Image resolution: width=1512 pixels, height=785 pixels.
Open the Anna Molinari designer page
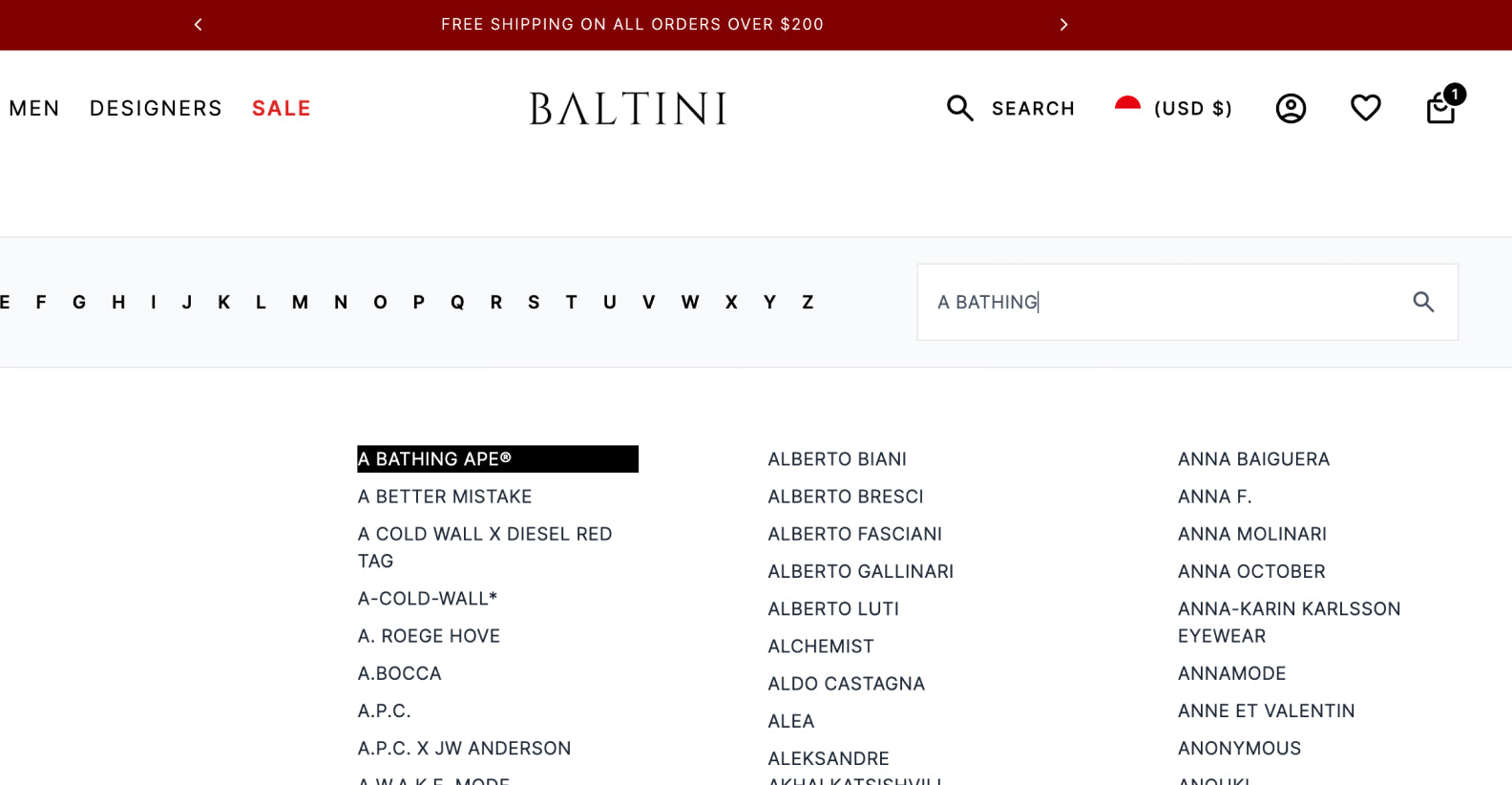coord(1251,534)
